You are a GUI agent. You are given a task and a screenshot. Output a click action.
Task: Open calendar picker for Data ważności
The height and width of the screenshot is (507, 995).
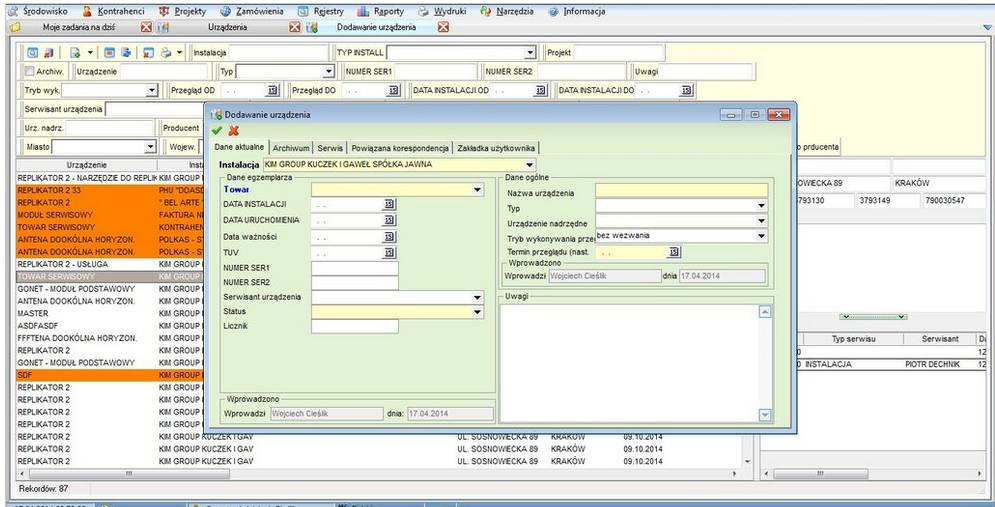coord(390,237)
